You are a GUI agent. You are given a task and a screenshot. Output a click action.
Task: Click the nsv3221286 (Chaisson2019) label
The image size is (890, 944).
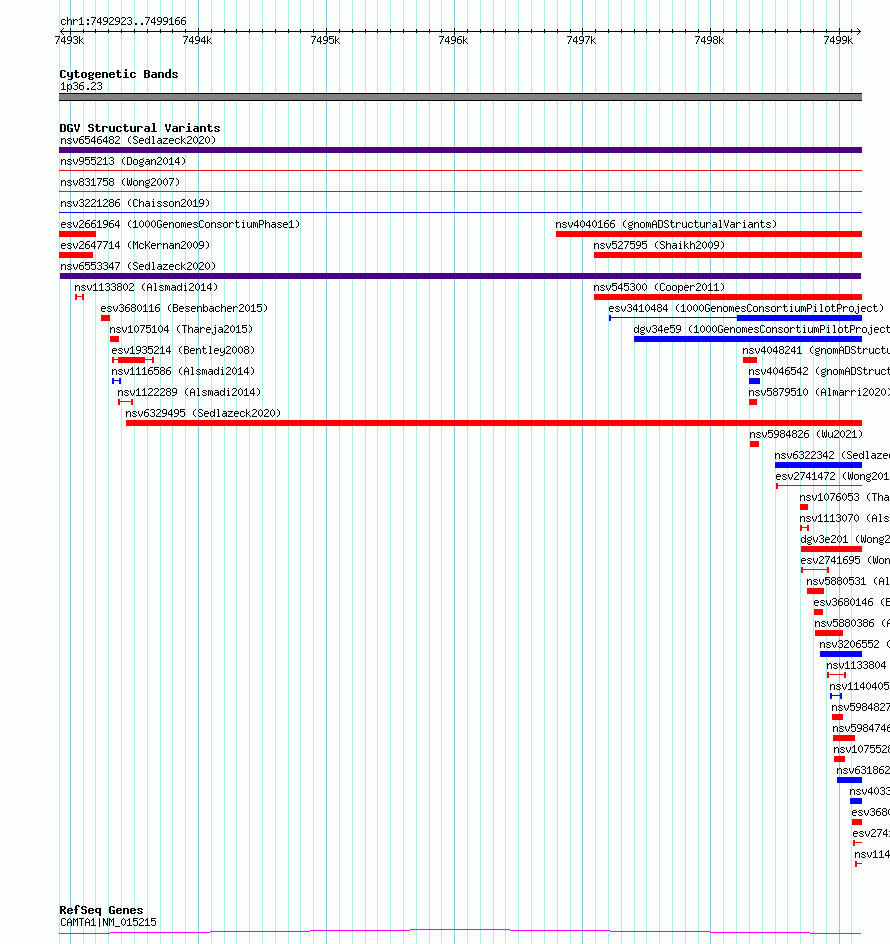[135, 203]
